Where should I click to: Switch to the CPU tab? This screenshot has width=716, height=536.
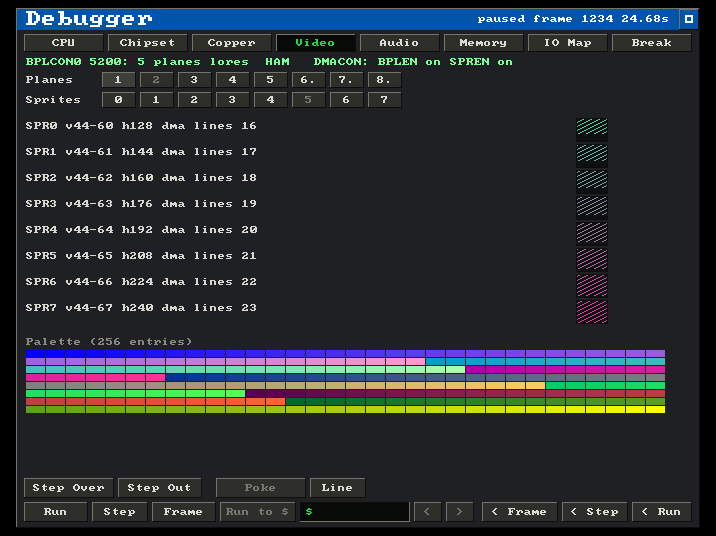pos(63,43)
